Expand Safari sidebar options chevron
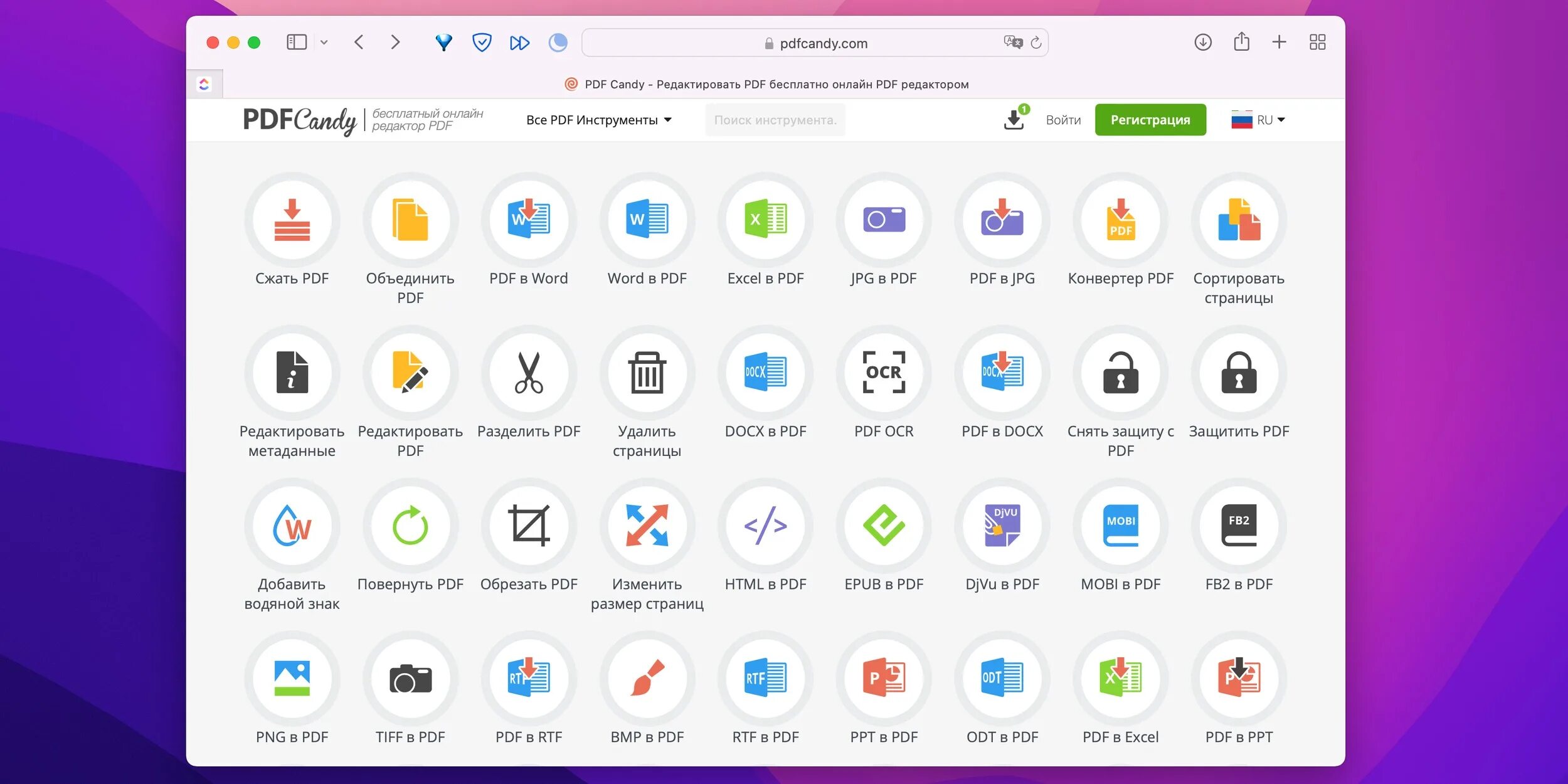The image size is (1568, 784). [324, 43]
